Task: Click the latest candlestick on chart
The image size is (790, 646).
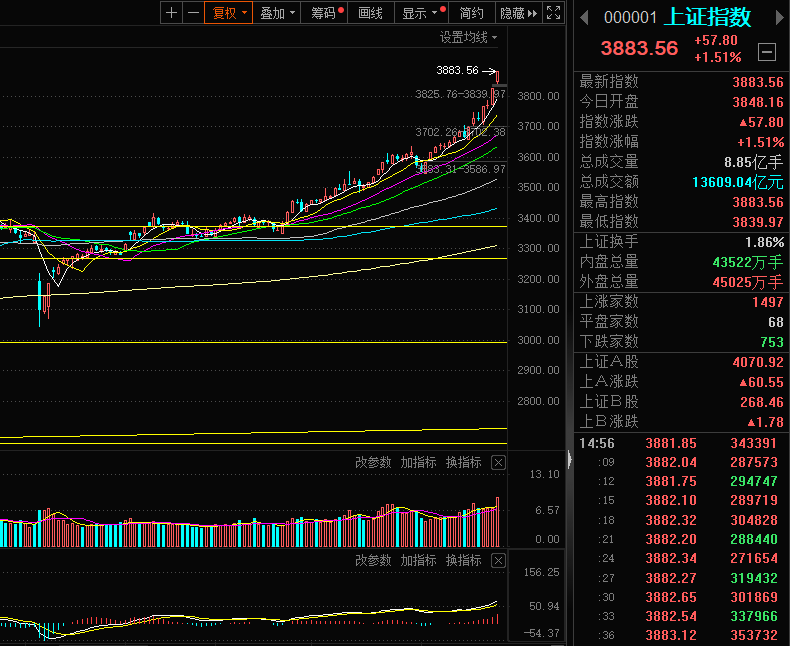Action: 498,77
